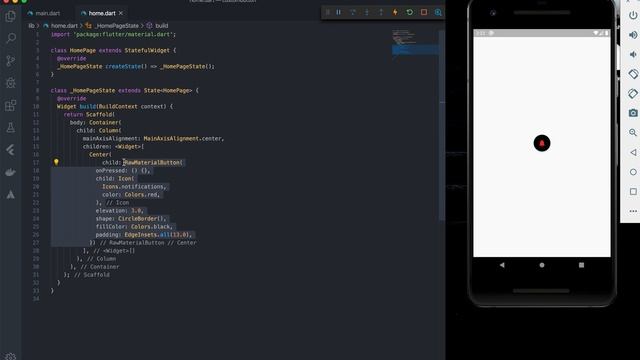Rotate the emulator right
640x360 pixels.
click(633, 93)
